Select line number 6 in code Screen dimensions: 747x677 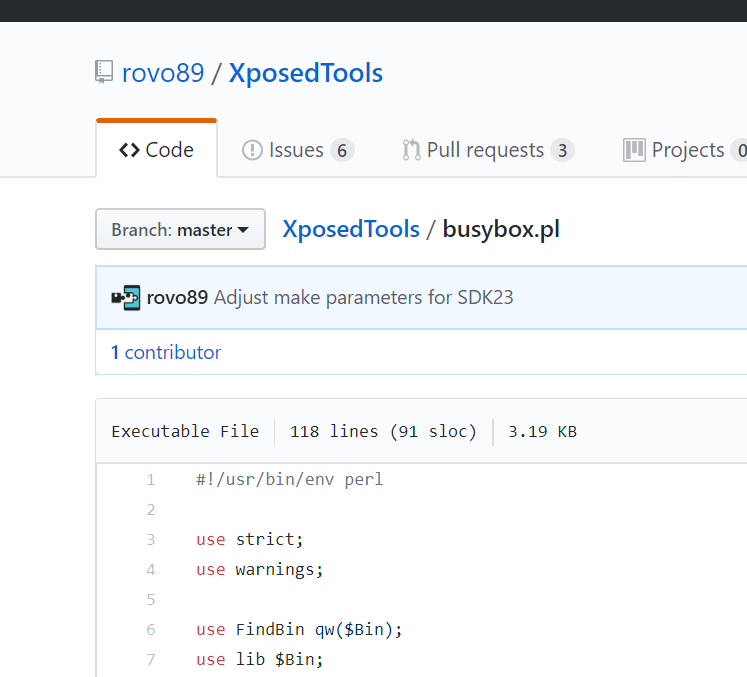(151, 629)
